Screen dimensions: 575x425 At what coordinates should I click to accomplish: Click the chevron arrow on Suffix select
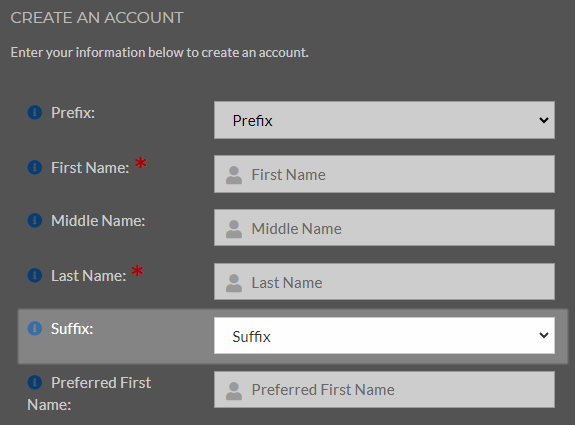[x=544, y=335]
